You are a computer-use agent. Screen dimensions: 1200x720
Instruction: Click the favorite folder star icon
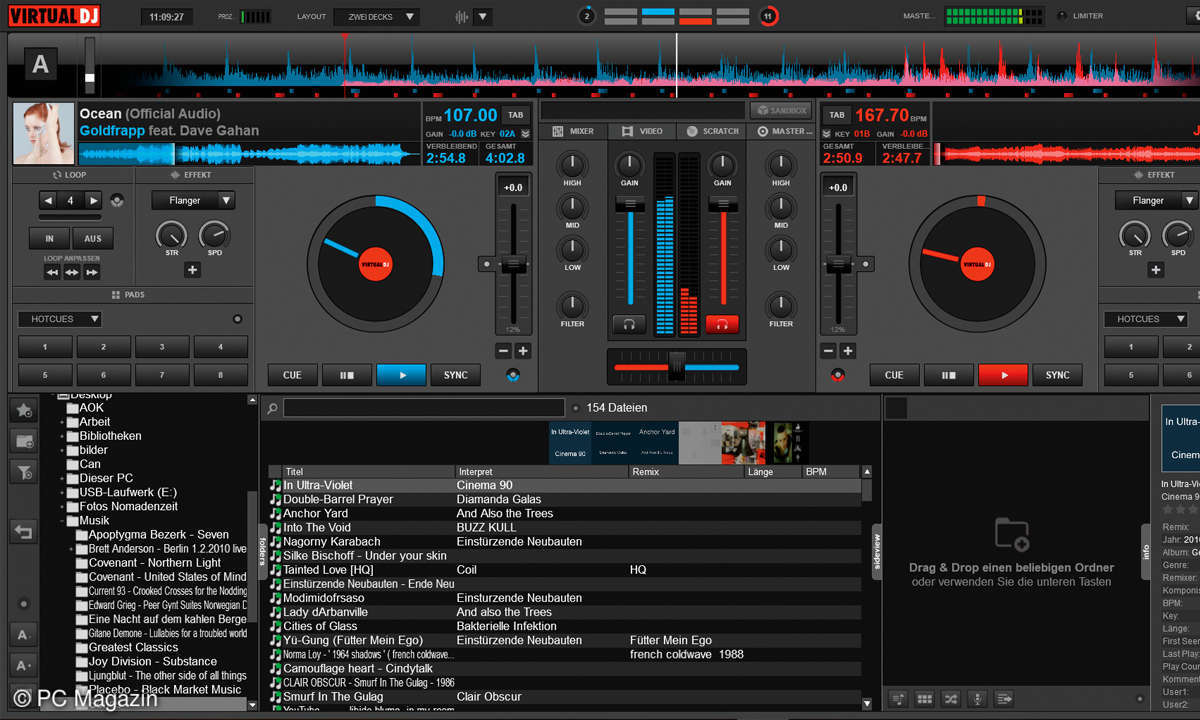pos(25,410)
